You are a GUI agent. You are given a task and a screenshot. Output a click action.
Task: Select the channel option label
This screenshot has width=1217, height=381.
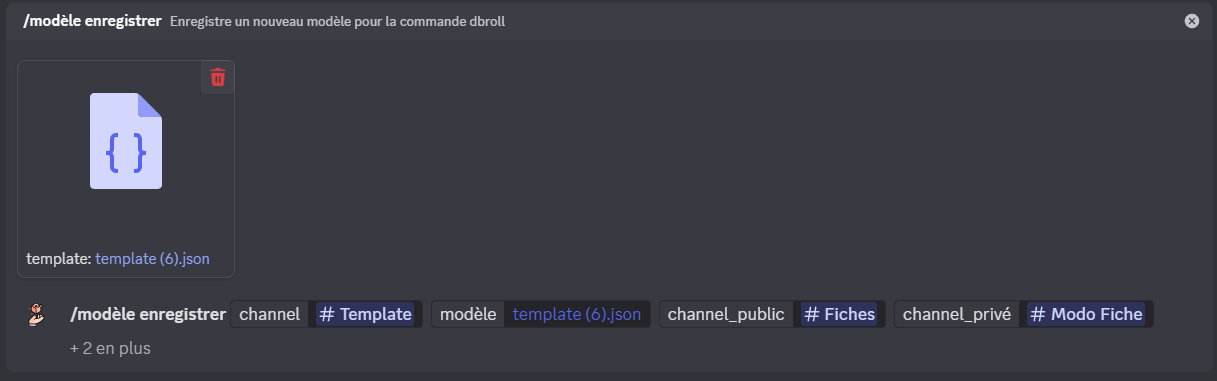pos(270,314)
